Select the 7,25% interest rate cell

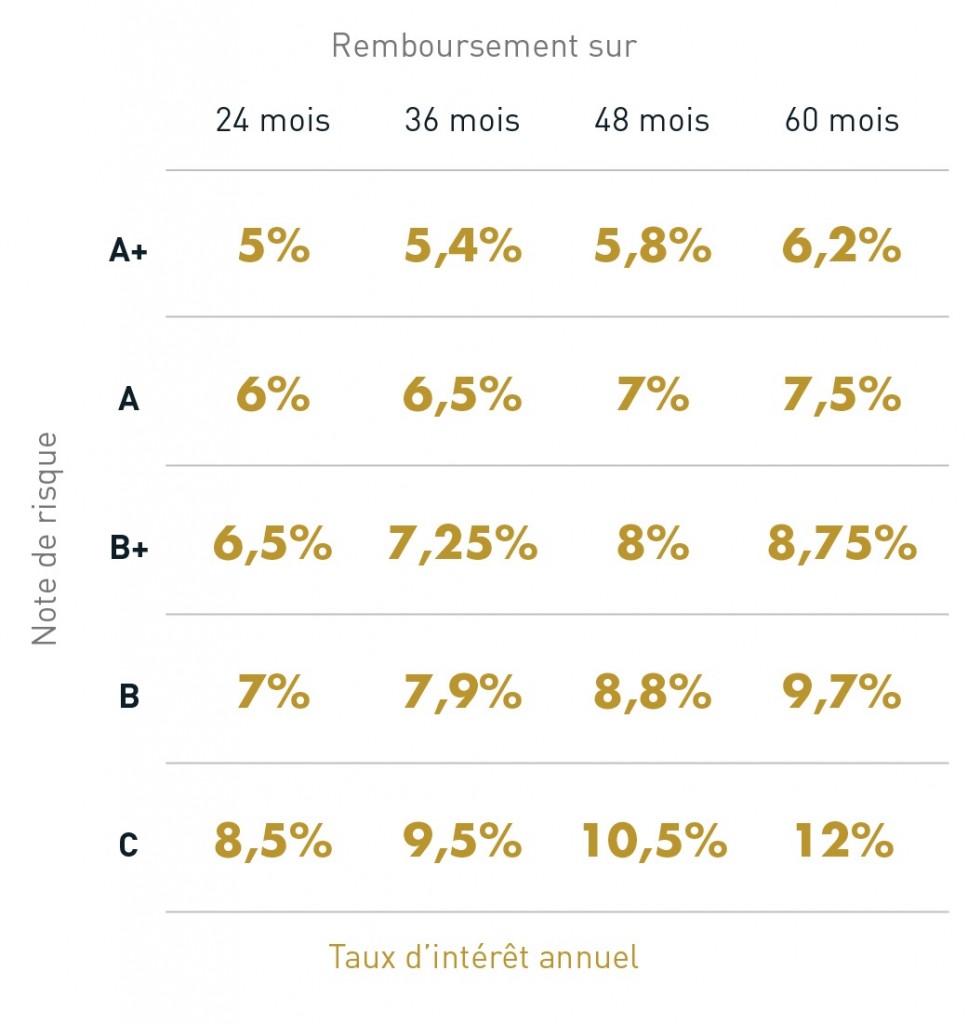click(x=462, y=544)
